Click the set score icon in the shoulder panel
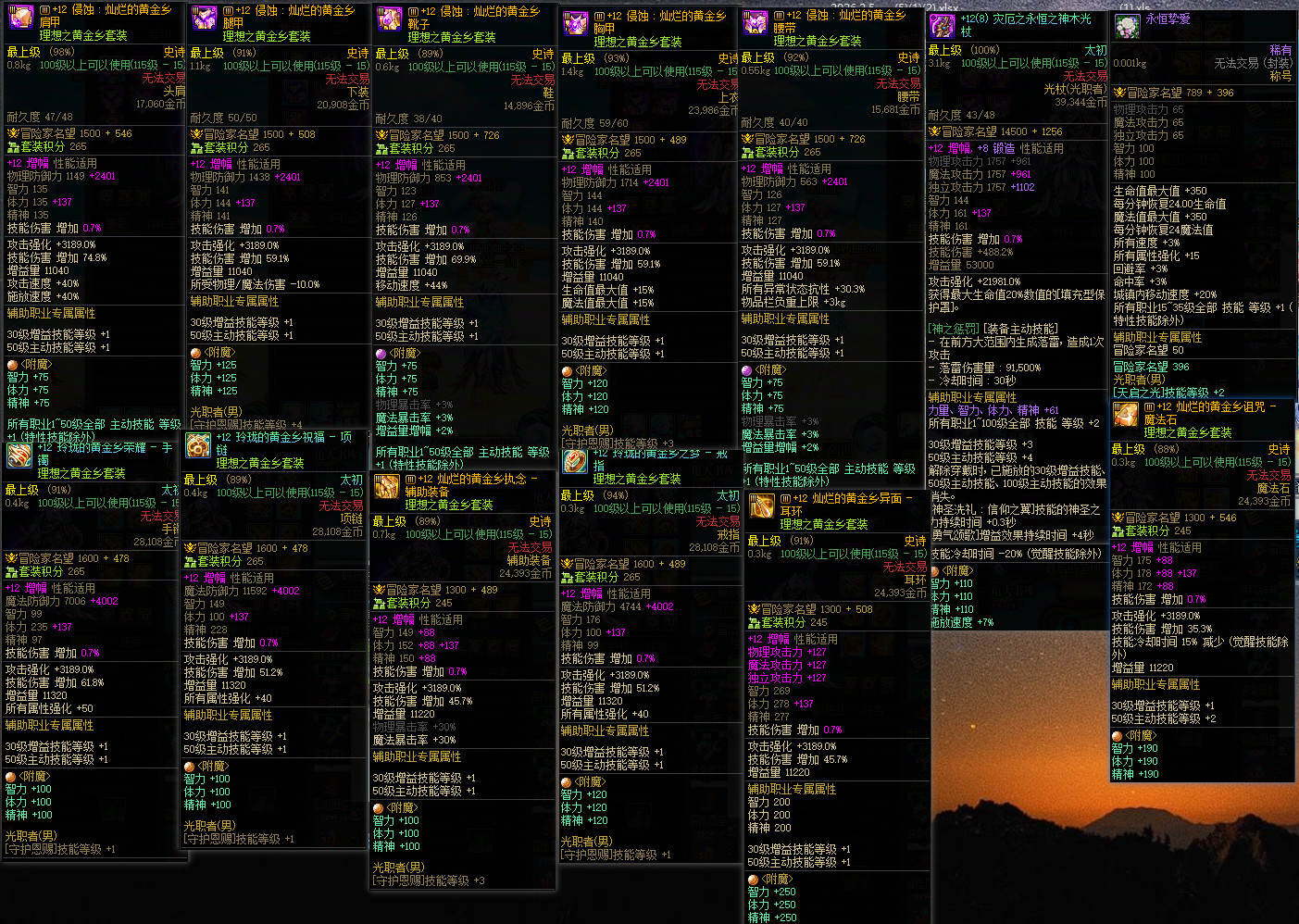Viewport: 1299px width, 924px height. click(x=13, y=146)
